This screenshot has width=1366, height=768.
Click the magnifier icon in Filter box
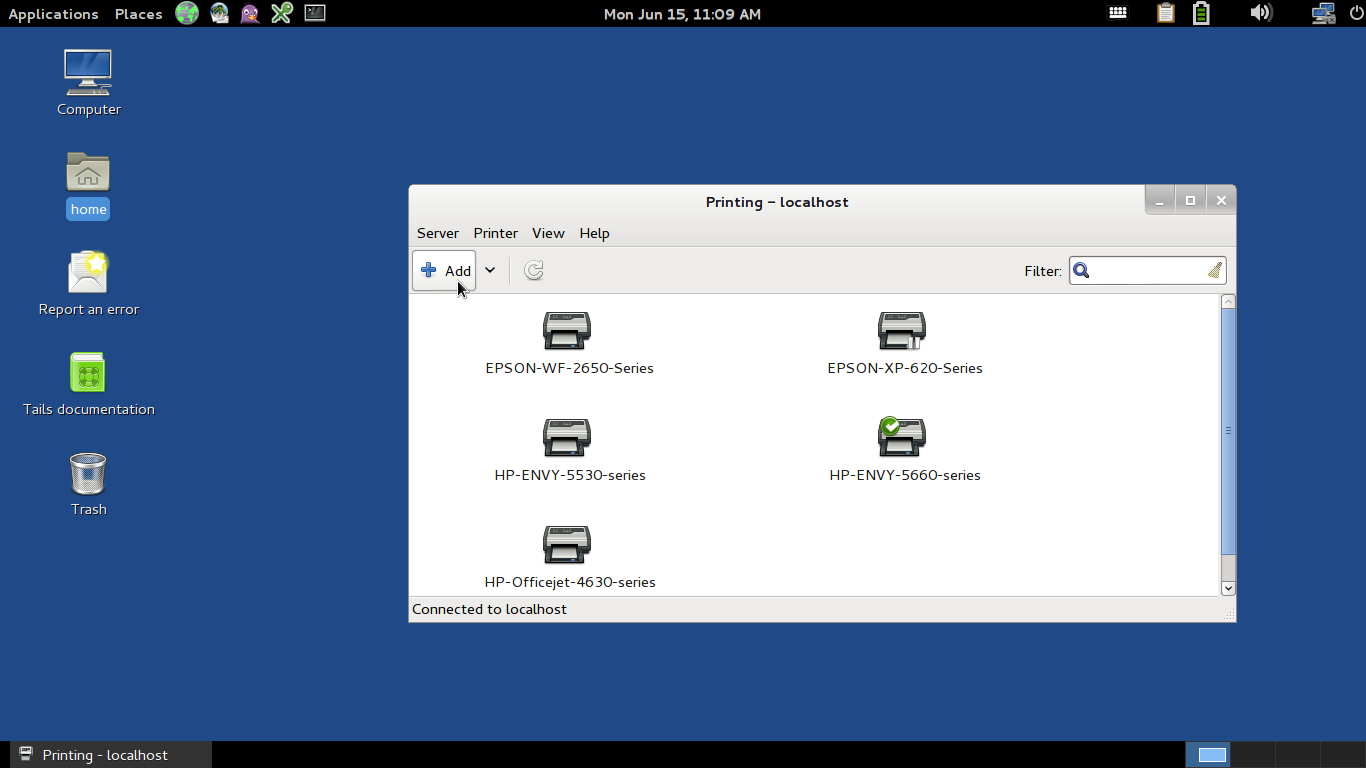[x=1081, y=271]
